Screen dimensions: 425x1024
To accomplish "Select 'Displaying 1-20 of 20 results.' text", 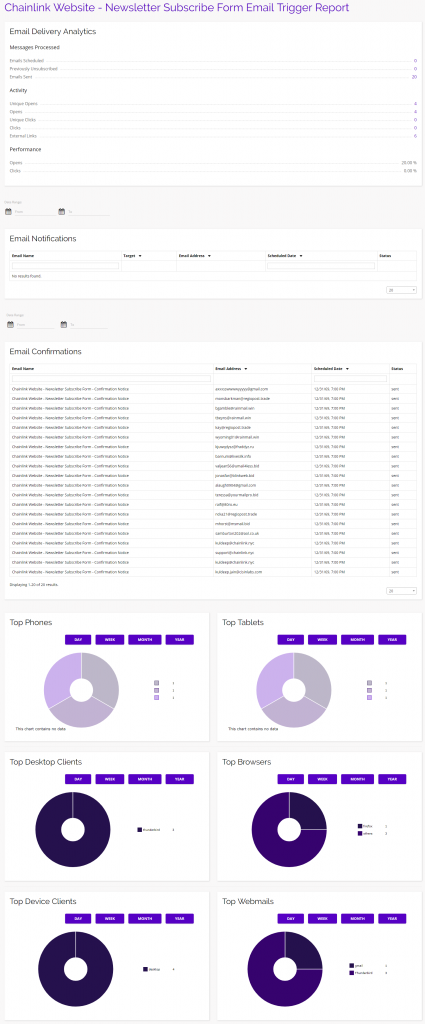I will pyautogui.click(x=35, y=584).
